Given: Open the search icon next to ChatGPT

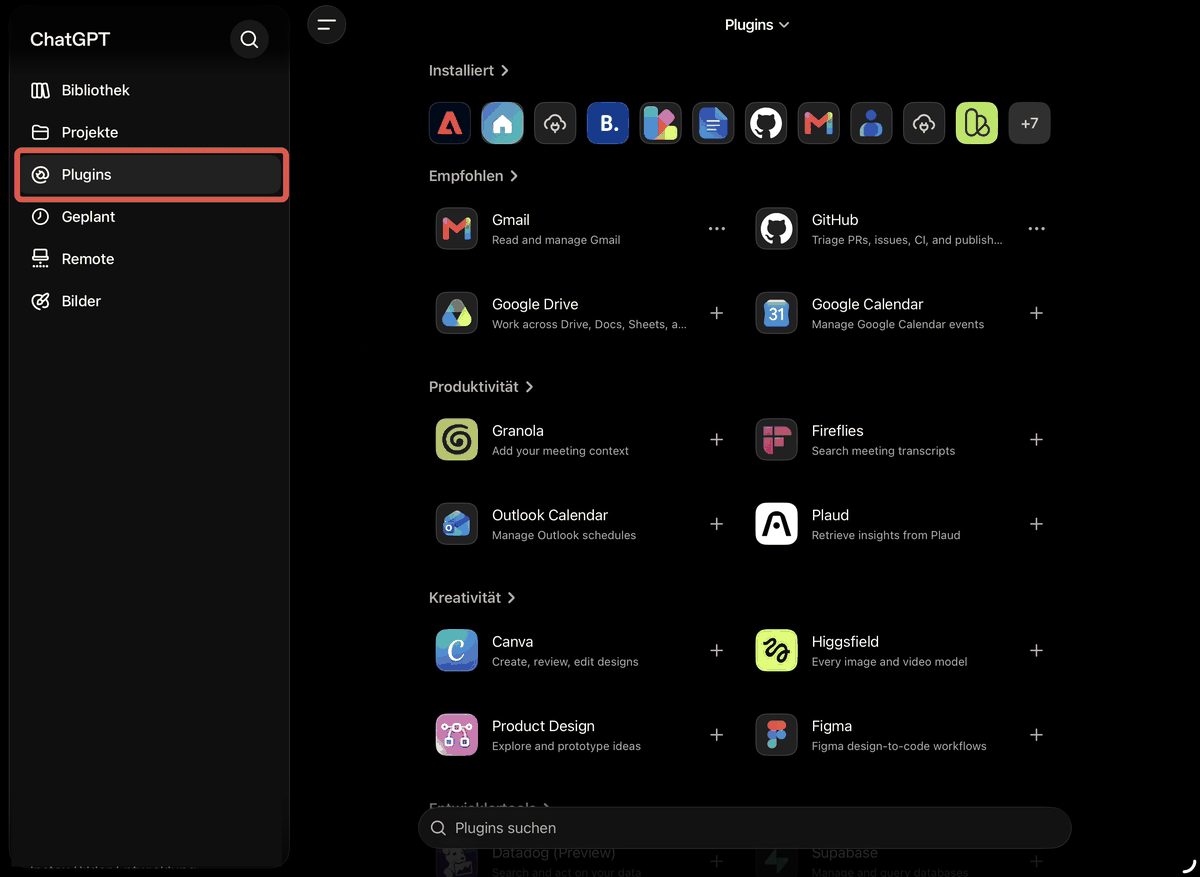Looking at the screenshot, I should click(x=249, y=40).
